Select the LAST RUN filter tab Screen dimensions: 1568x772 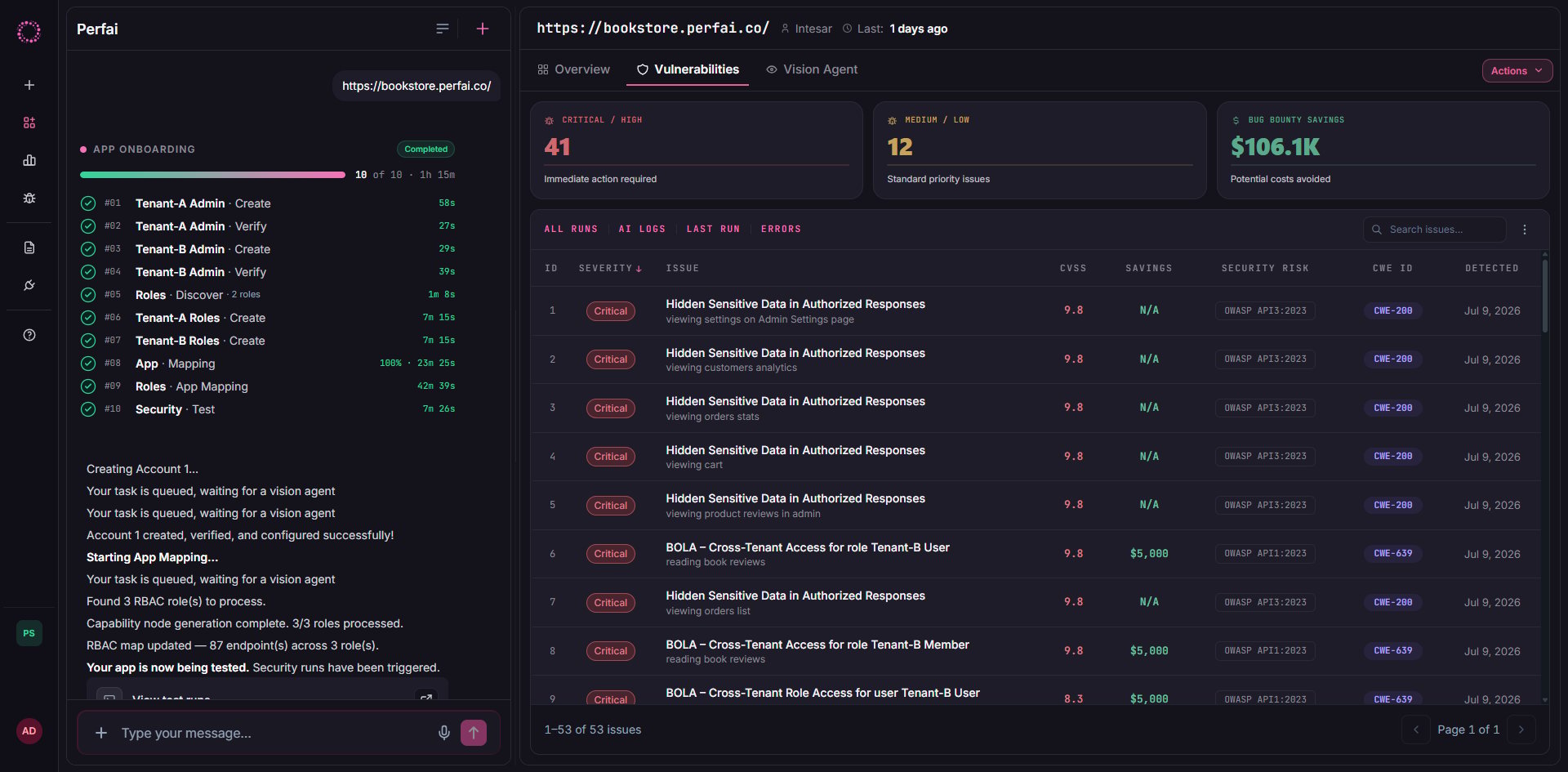pyautogui.click(x=713, y=230)
